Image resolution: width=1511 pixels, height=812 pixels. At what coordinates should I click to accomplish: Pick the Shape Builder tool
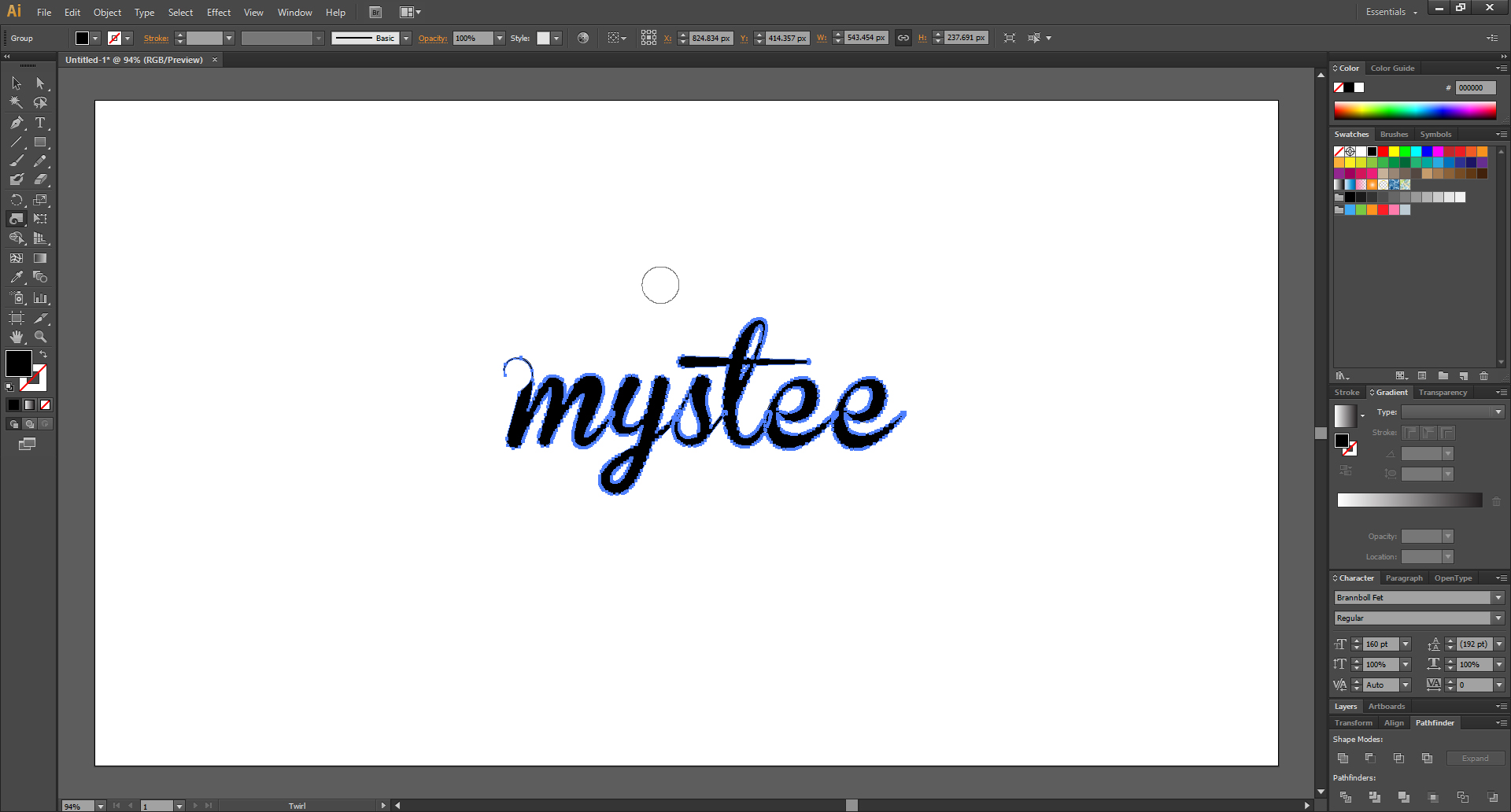pyautogui.click(x=17, y=238)
